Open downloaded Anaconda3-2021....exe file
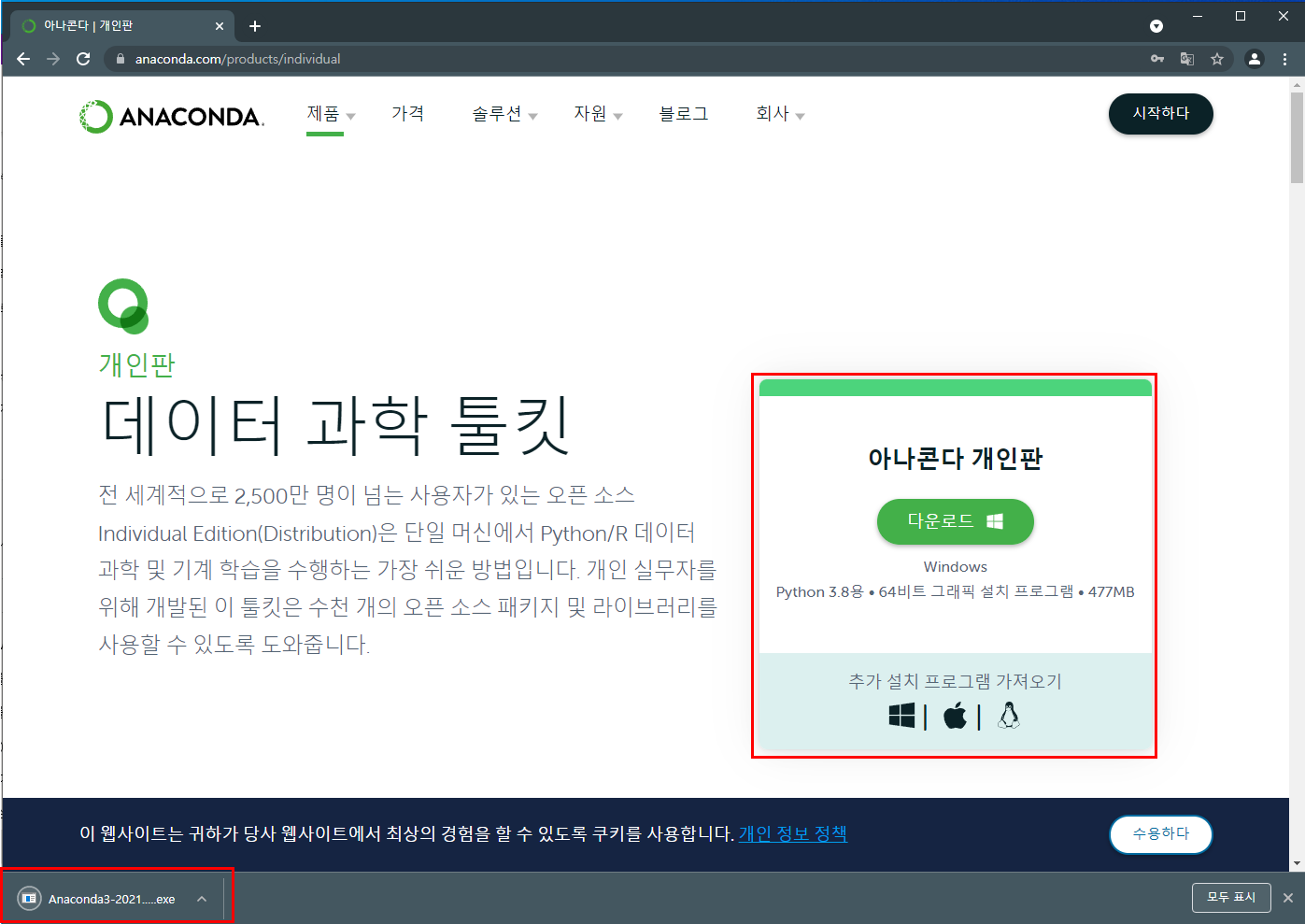This screenshot has width=1305, height=924. point(111,899)
